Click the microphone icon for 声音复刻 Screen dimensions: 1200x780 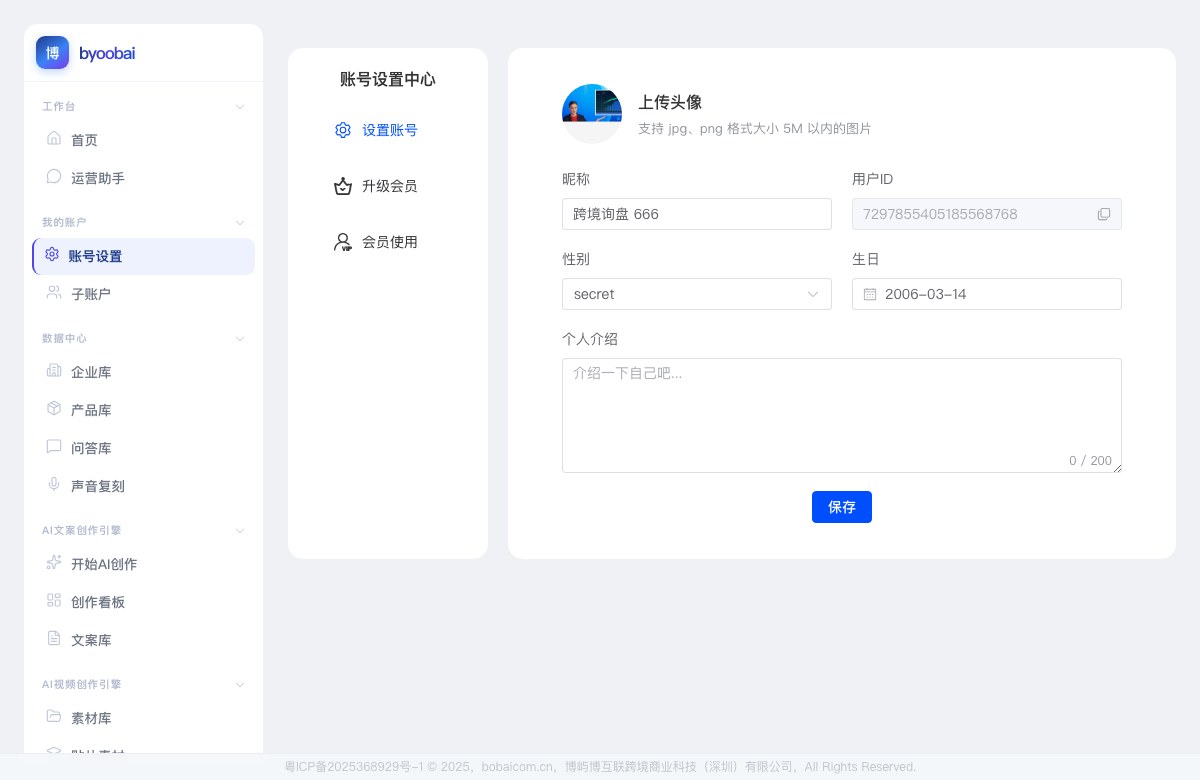click(54, 485)
